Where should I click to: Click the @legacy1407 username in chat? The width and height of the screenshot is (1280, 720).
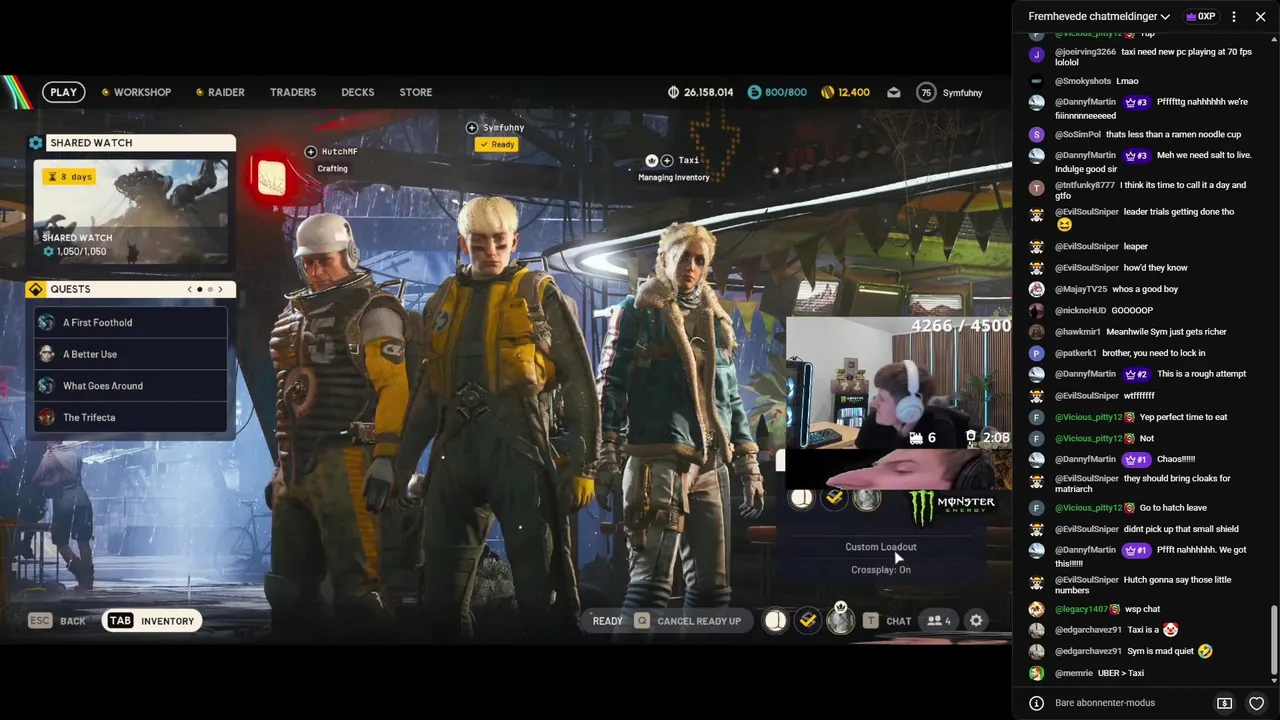(x=1081, y=609)
